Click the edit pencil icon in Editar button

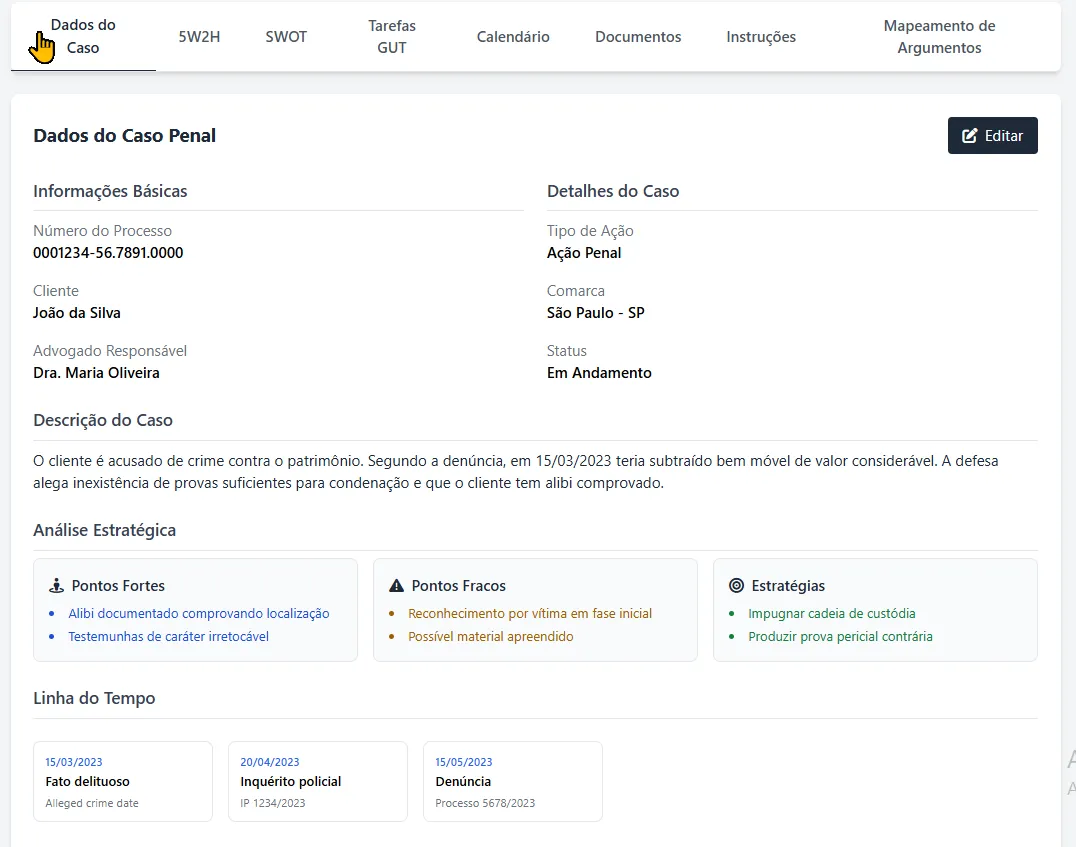(x=969, y=136)
